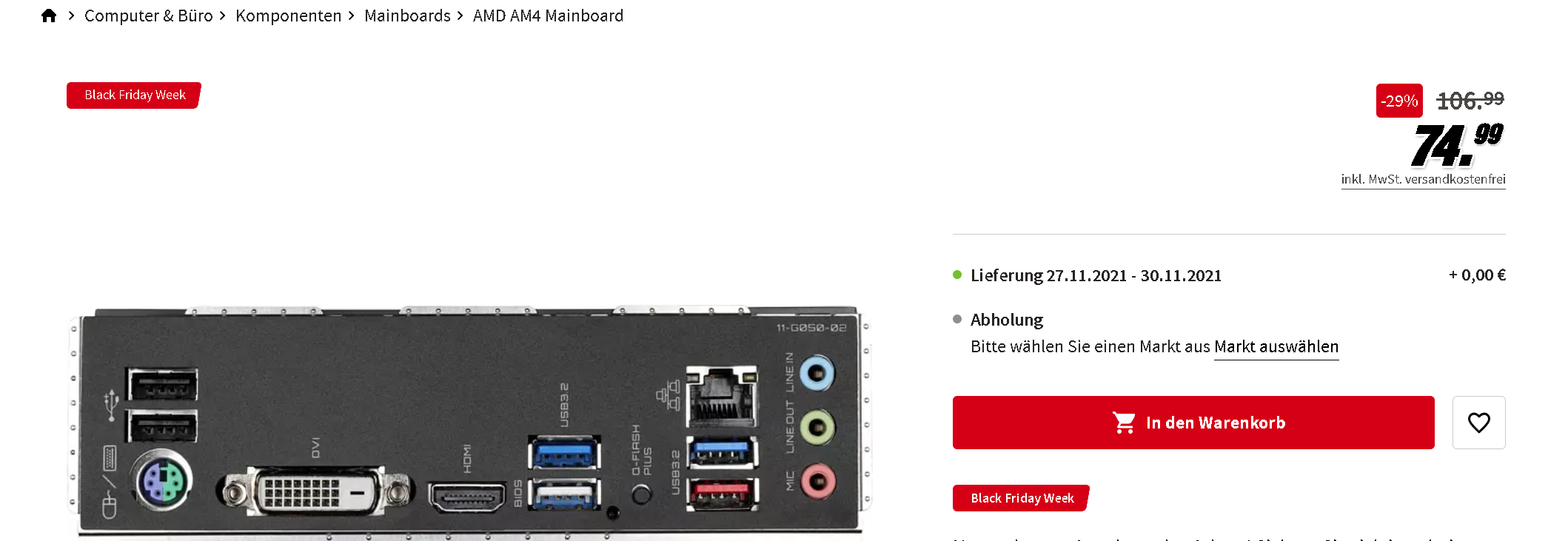This screenshot has height=541, width=1568.
Task: Open Computer & Büro breadcrumb
Action: point(148,16)
